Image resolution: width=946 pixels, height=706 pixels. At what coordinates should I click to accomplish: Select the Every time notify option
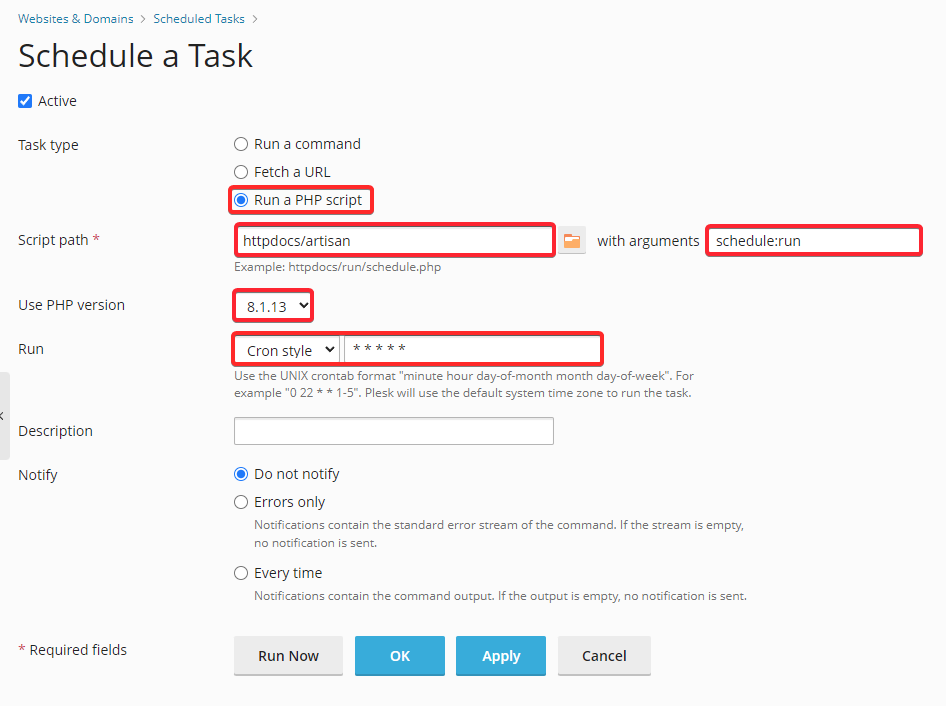241,573
